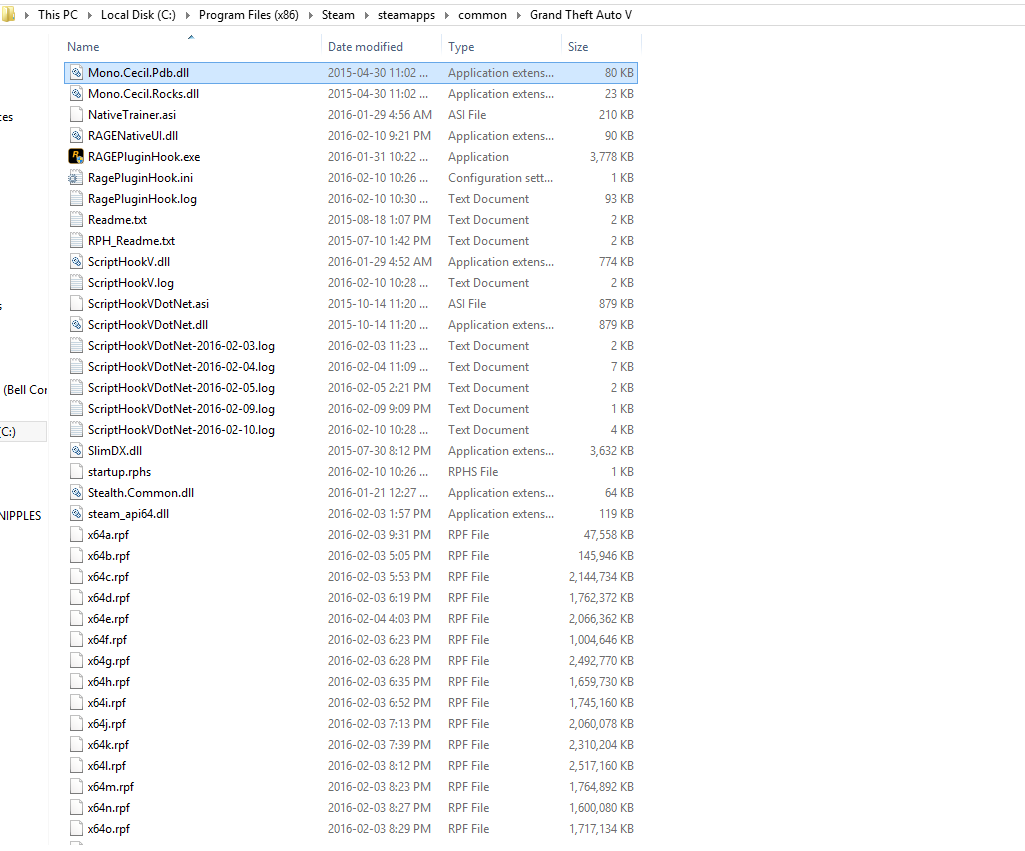Screen dimensions: 1025x851
Task: Sort files by Type column header
Action: pyautogui.click(x=461, y=46)
